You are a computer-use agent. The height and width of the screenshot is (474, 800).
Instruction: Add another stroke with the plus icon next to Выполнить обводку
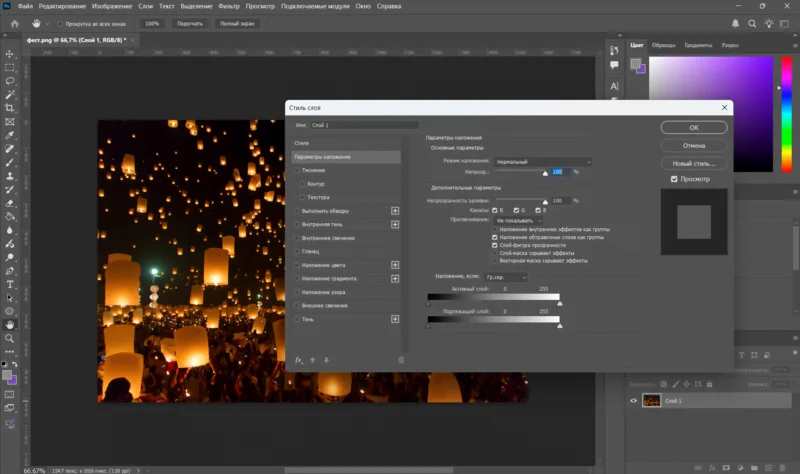click(395, 211)
